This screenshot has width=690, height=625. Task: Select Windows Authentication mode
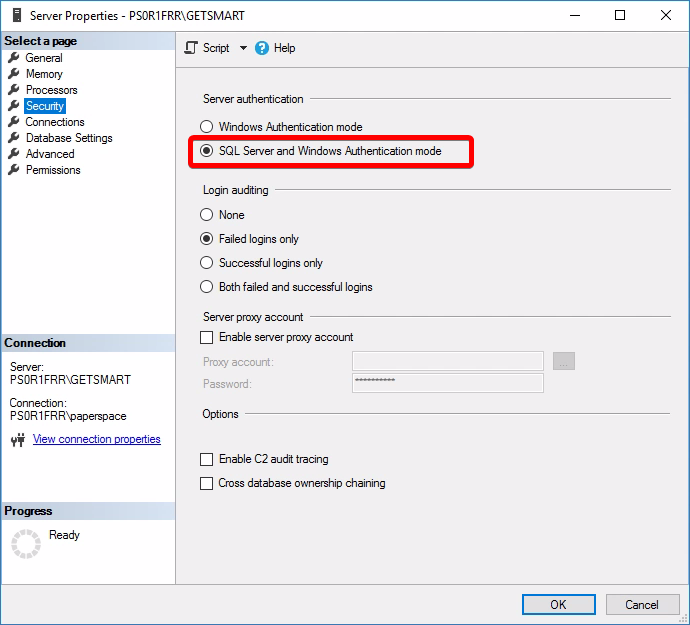[x=207, y=127]
